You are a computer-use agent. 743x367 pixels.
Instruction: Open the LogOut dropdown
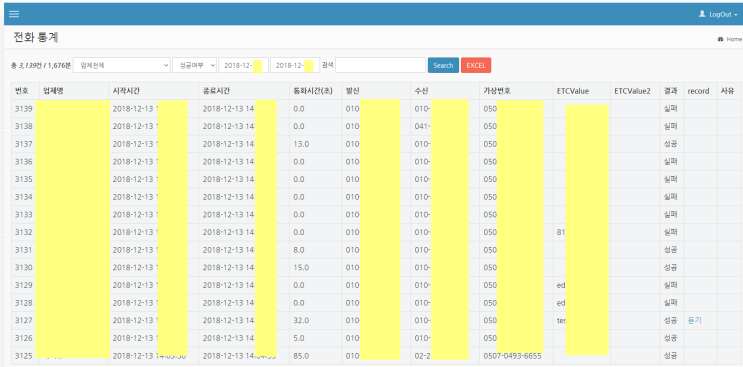click(723, 14)
